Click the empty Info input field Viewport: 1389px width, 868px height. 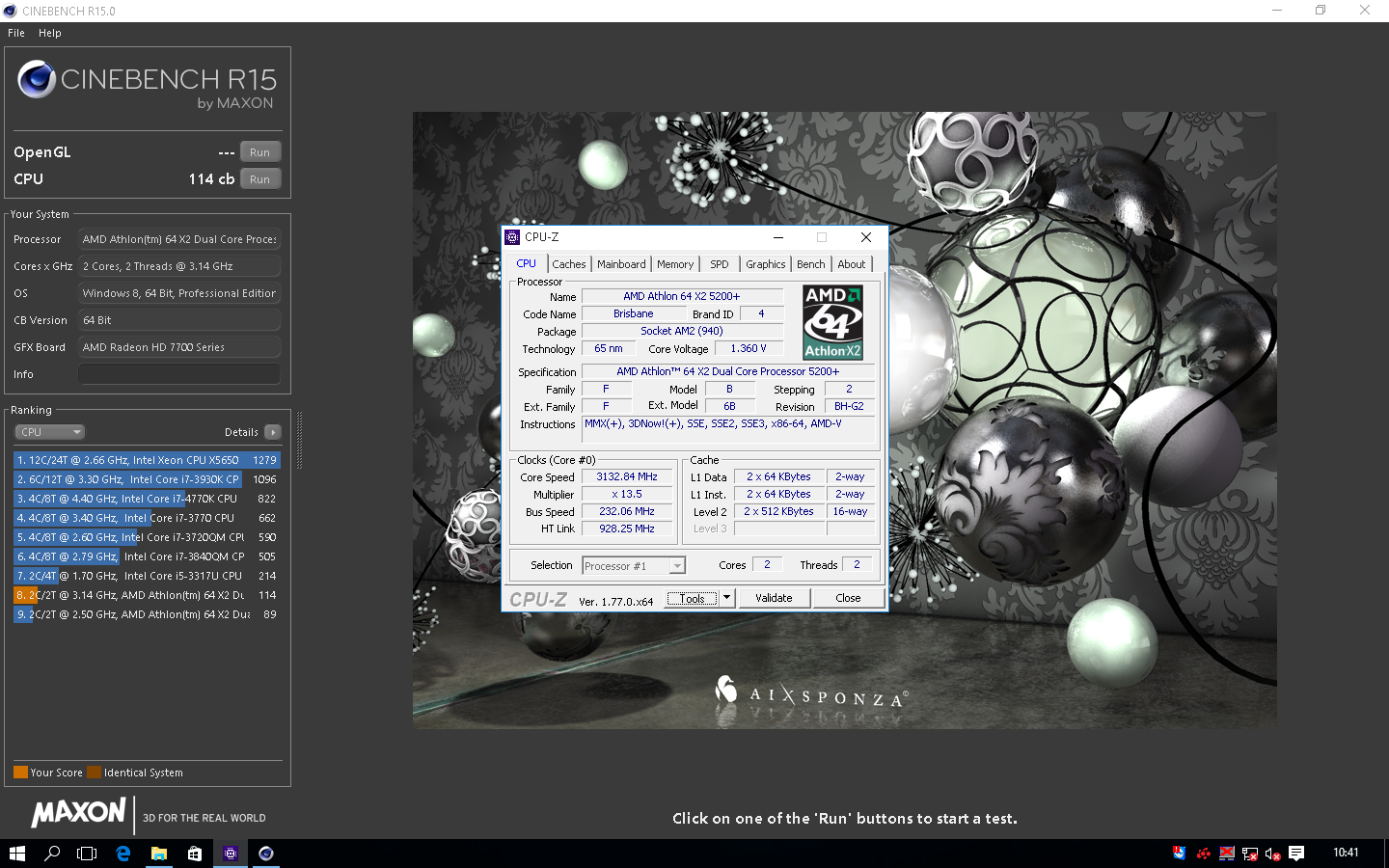click(179, 374)
